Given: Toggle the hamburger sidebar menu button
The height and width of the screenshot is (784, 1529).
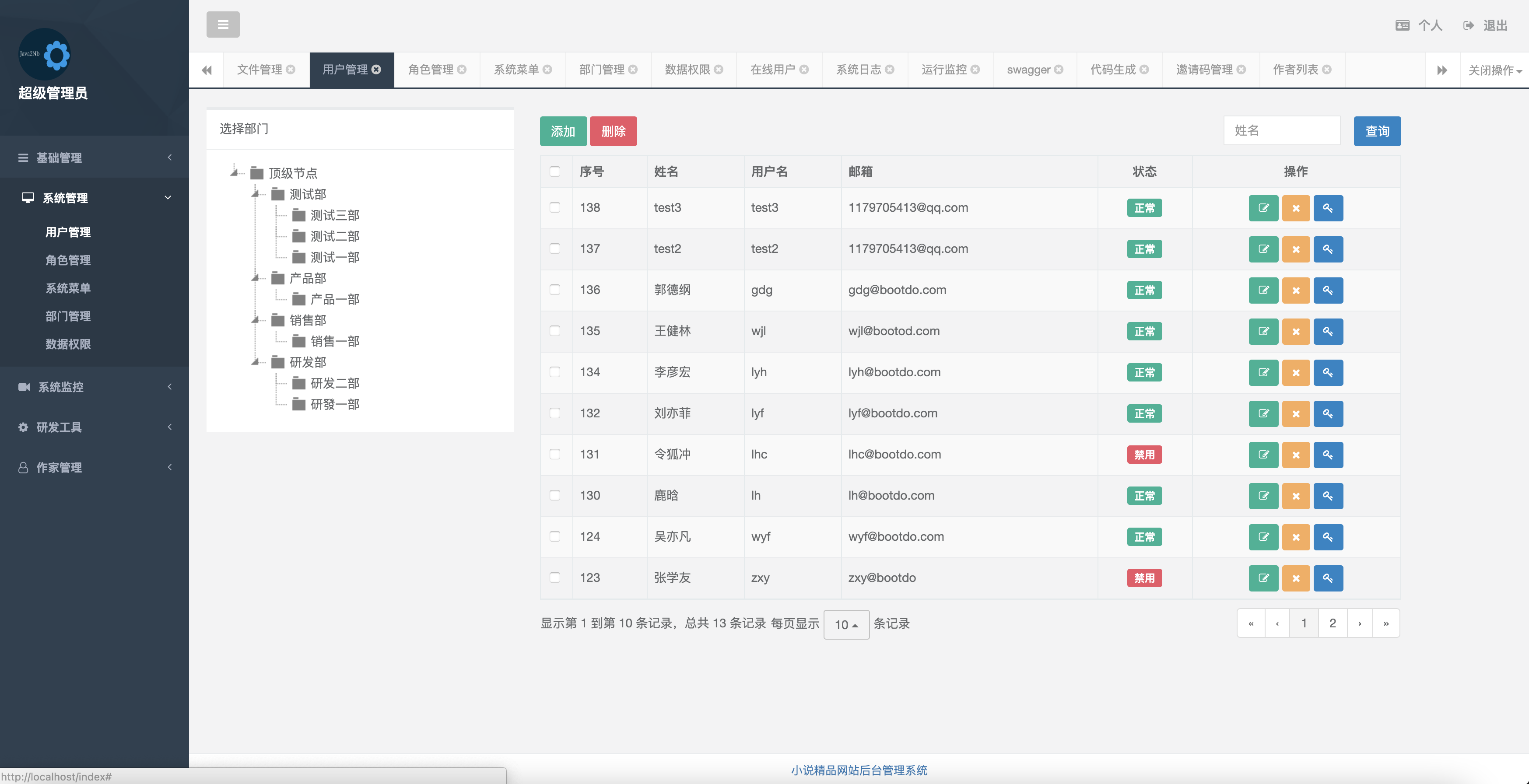Looking at the screenshot, I should point(223,24).
